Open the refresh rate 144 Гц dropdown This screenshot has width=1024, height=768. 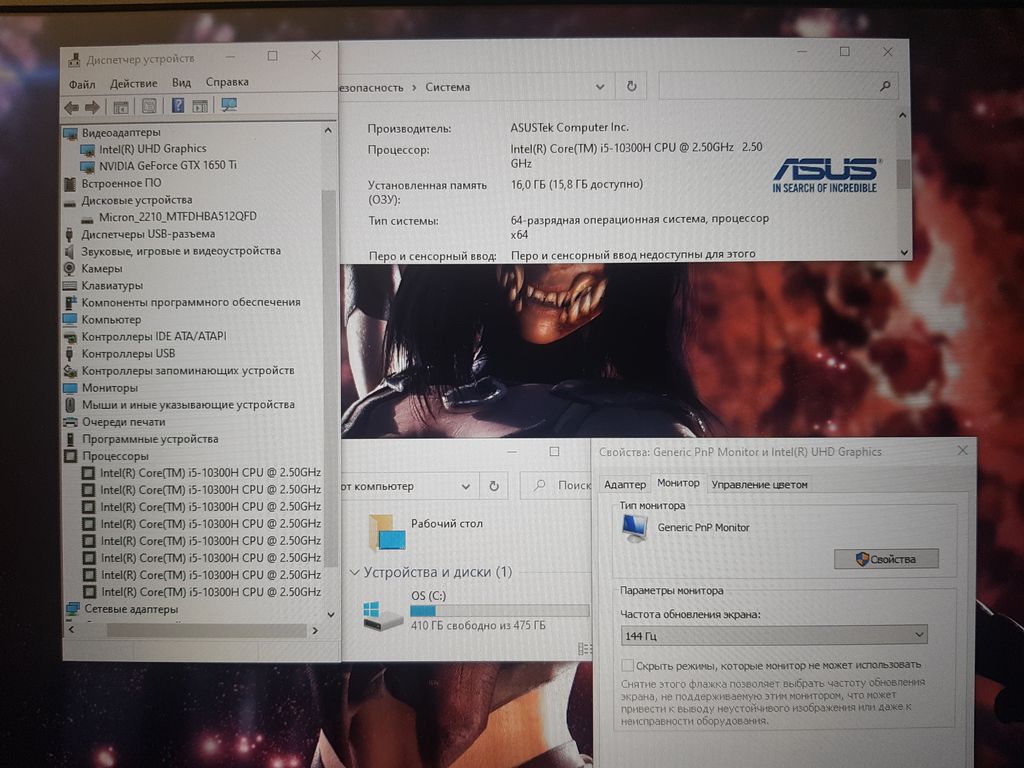point(773,635)
